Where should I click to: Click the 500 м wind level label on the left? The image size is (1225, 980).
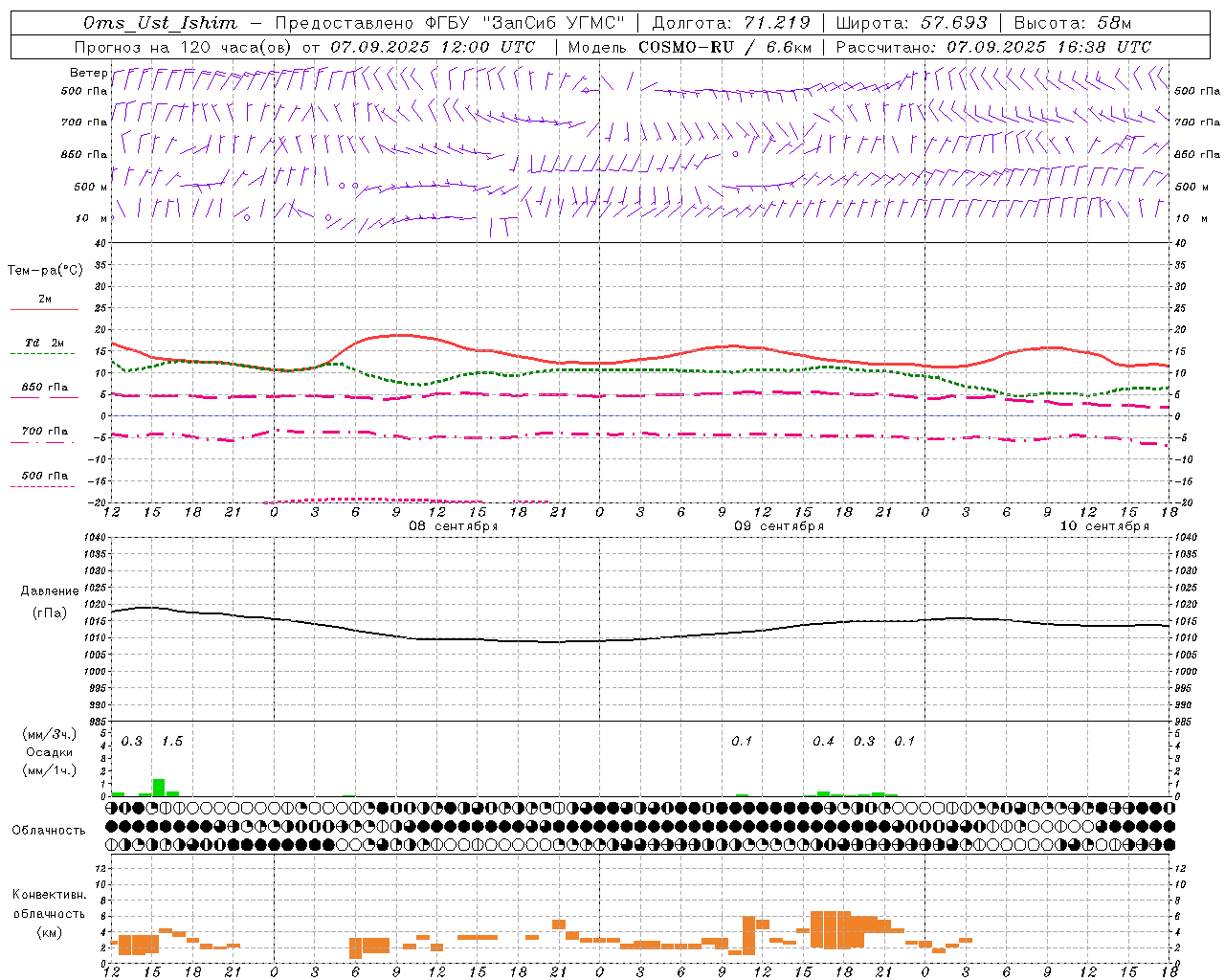[91, 187]
